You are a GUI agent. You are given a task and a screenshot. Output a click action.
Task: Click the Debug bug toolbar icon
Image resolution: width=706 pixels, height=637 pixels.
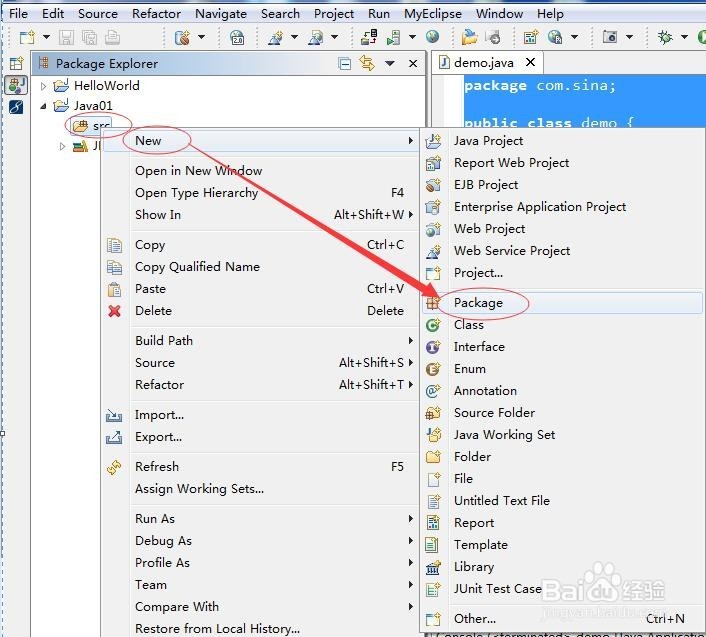pos(665,36)
